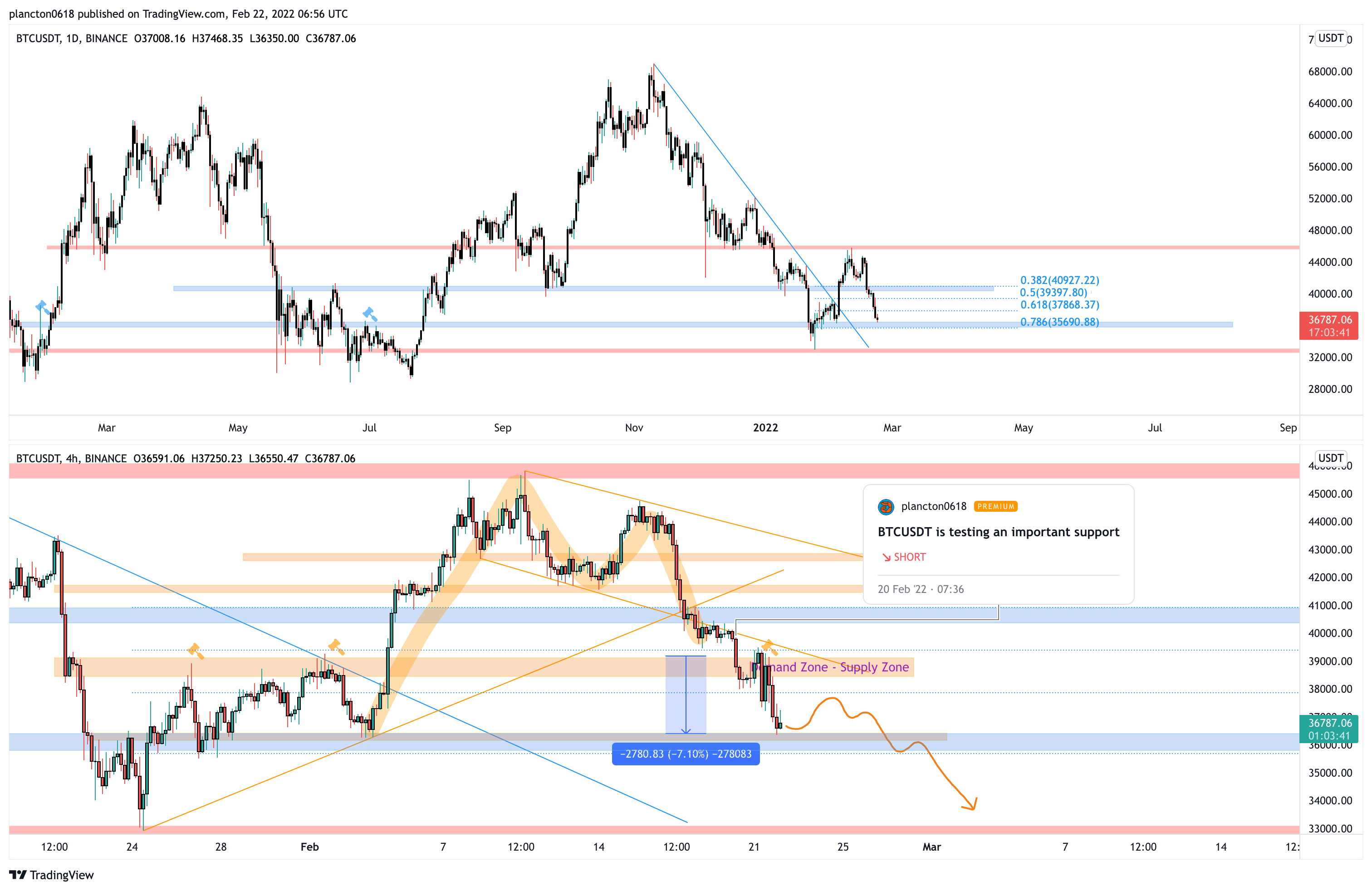Click the 0.786(35690.88) Fibonacci level label
This screenshot has height=891, width=1372.
tap(1059, 322)
